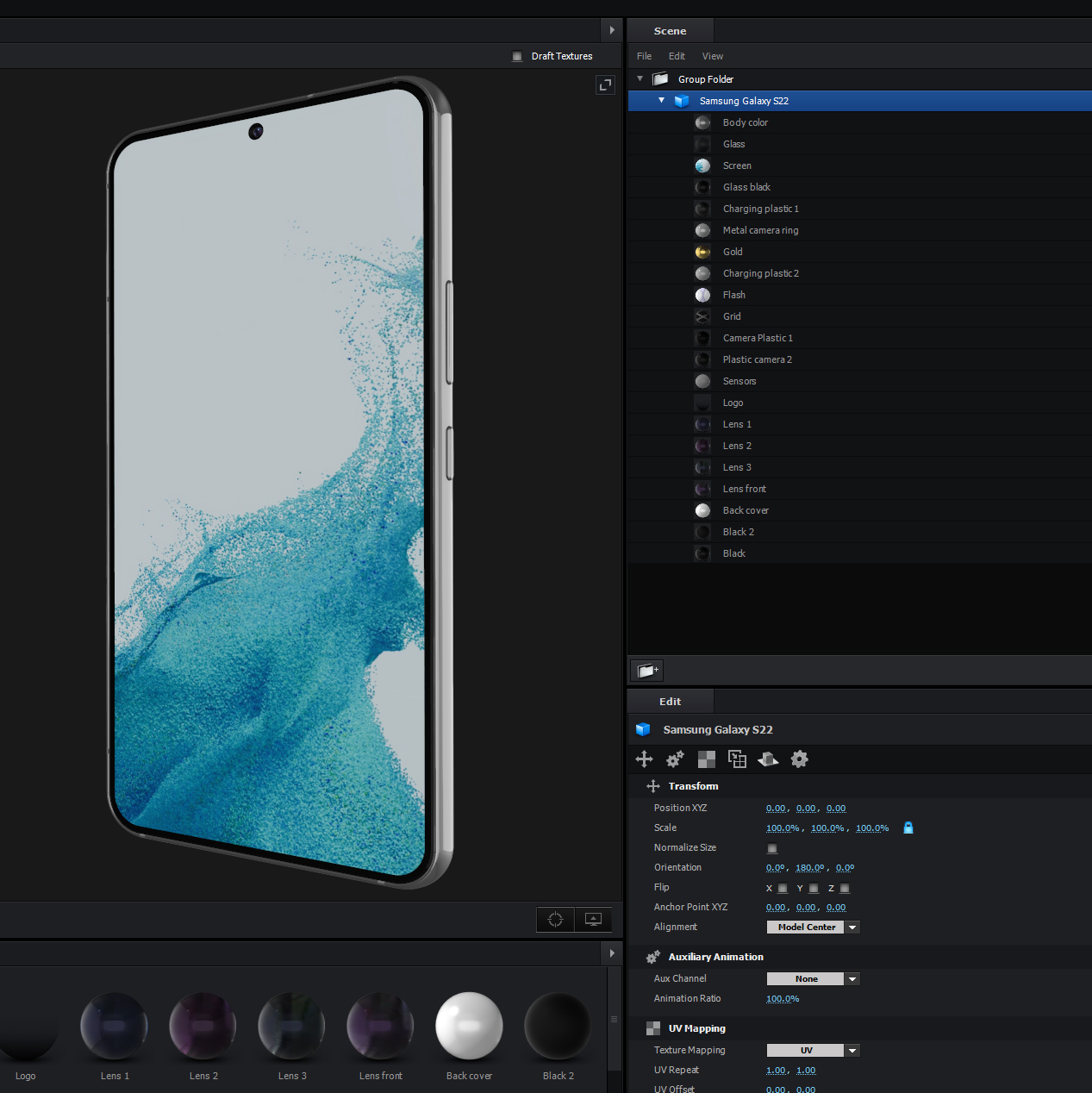1092x1093 pixels.
Task: Click the Lens 1 material thumbnail
Action: [115, 1026]
